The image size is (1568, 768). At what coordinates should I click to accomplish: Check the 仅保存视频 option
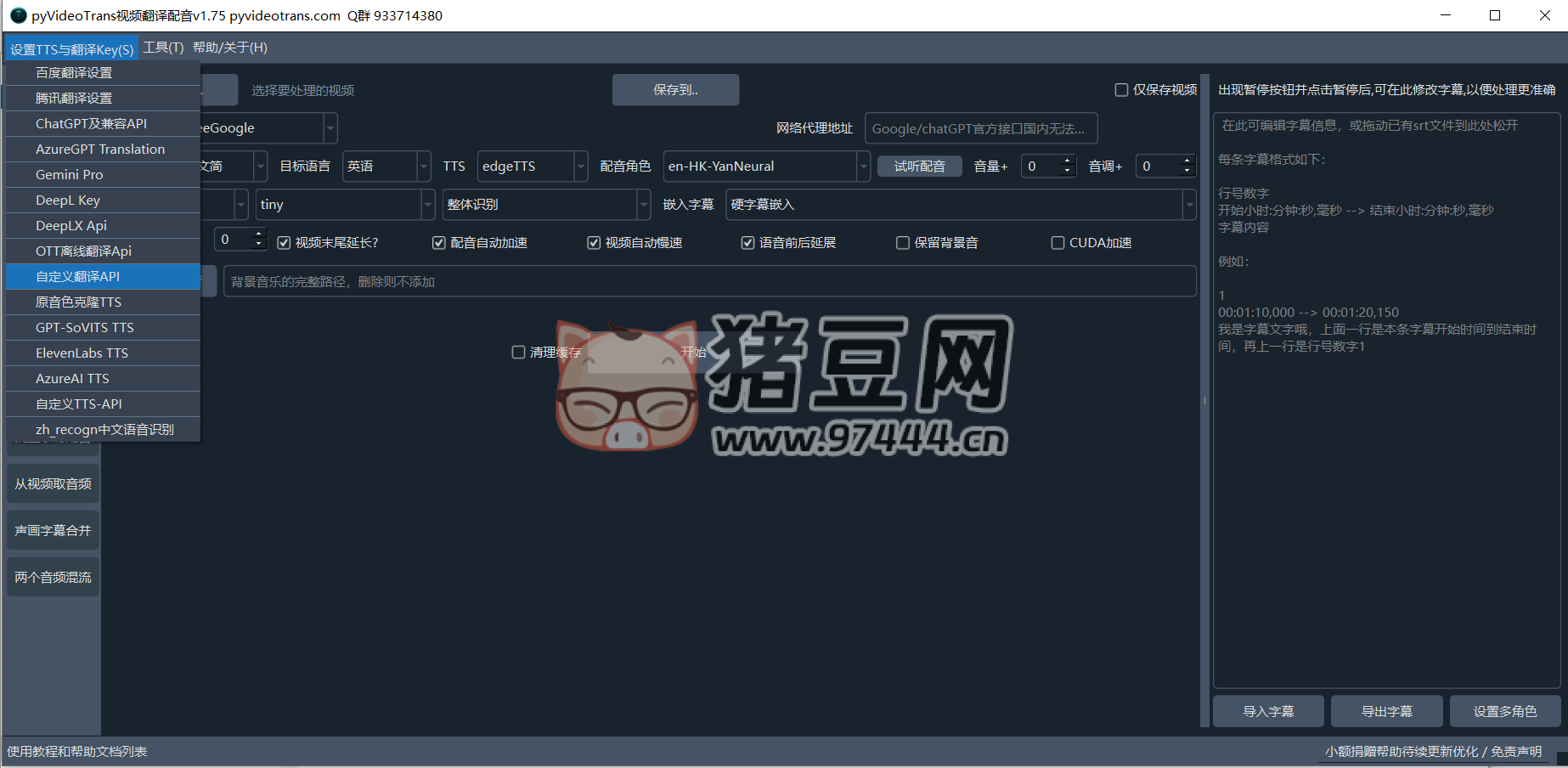click(1121, 90)
